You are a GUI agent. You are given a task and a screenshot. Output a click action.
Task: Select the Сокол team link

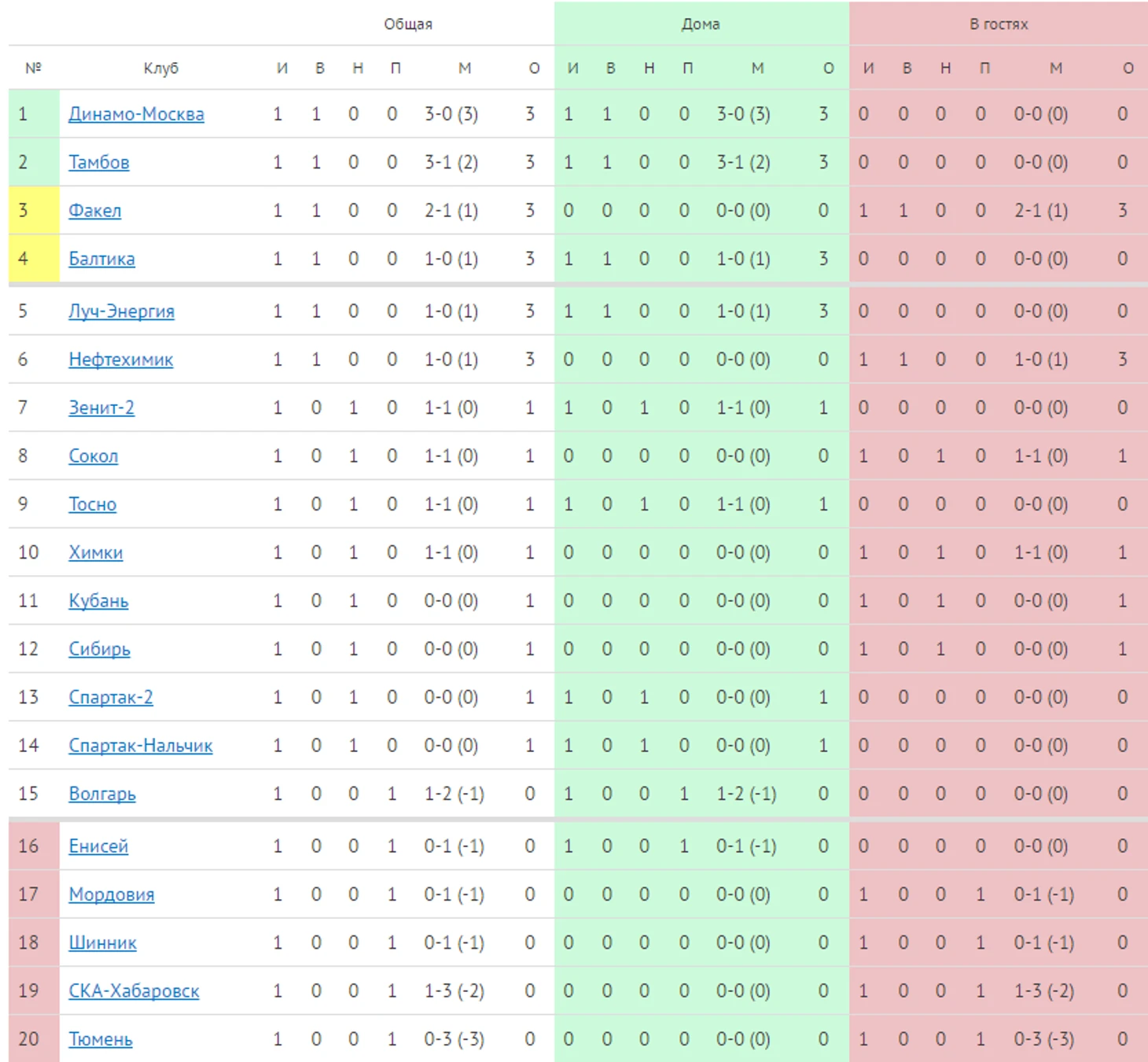pos(94,456)
